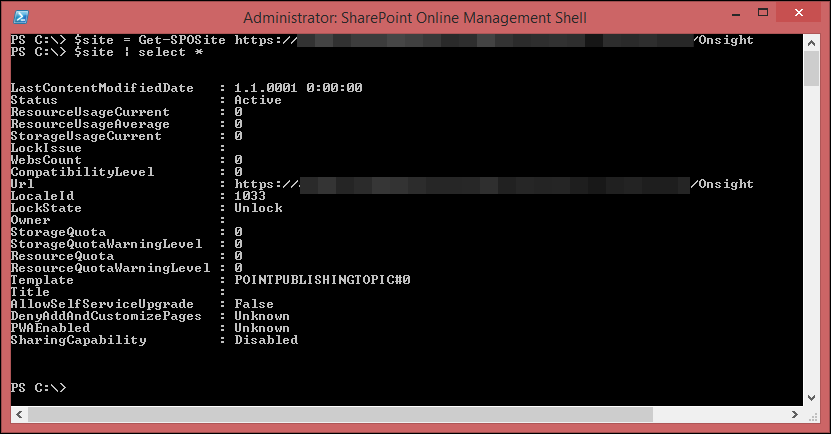
Task: Click the 'Status' property name
Action: pos(34,100)
